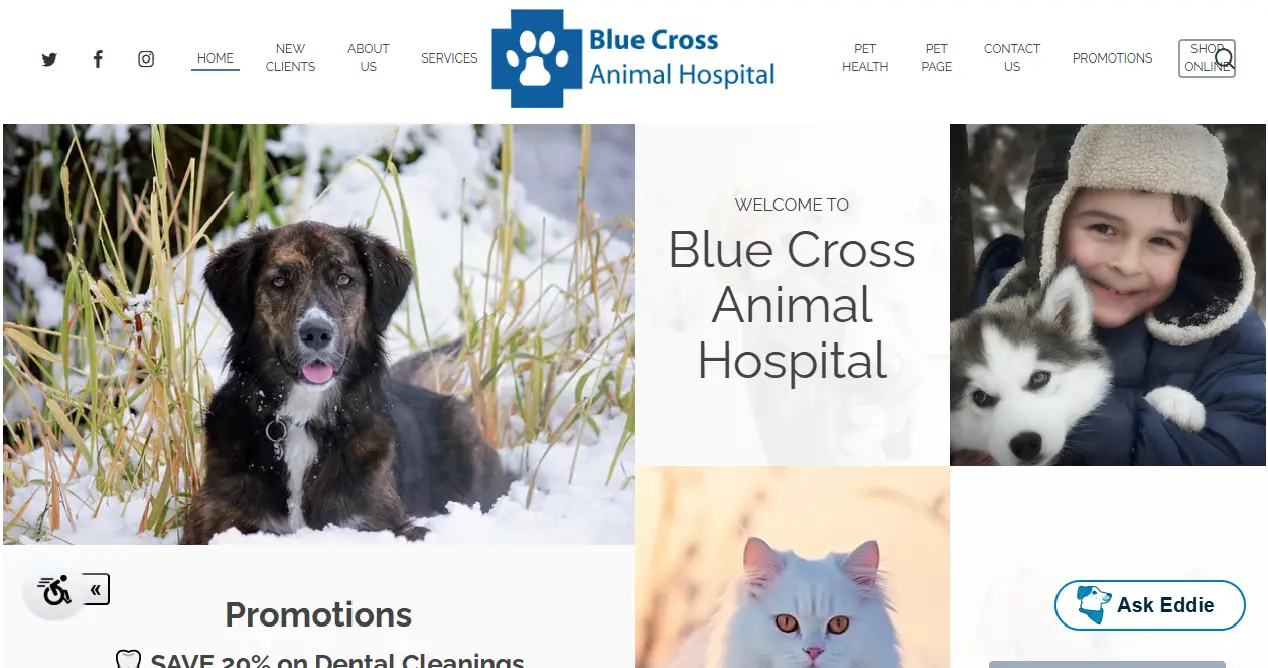Screen dimensions: 1268x668
Task: Click the boy with husky photo
Action: 1108,295
